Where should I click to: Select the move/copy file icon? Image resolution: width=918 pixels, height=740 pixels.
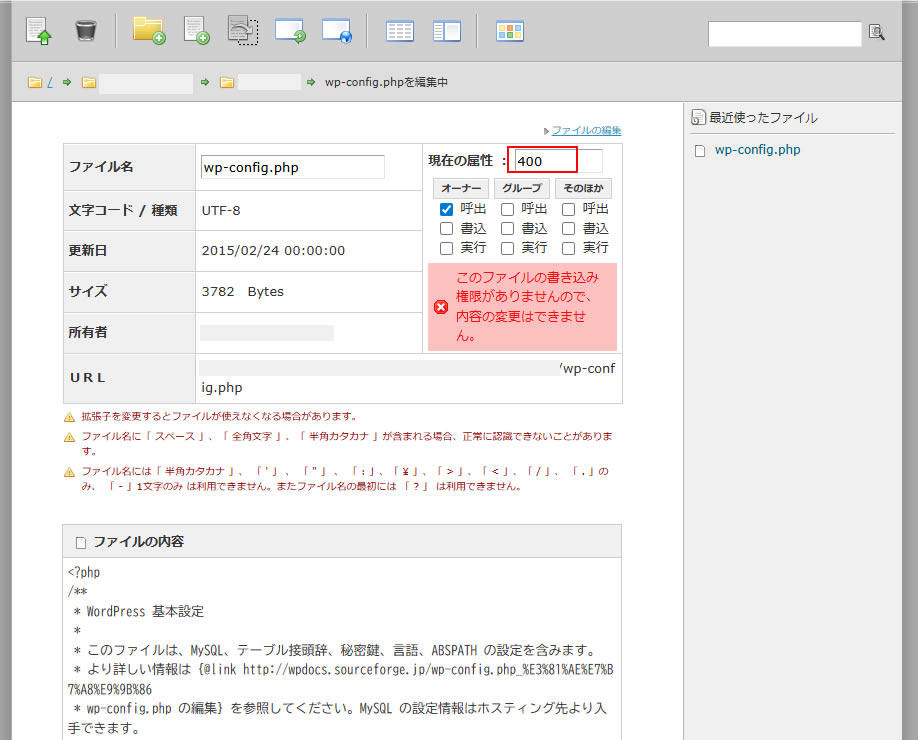[x=243, y=30]
